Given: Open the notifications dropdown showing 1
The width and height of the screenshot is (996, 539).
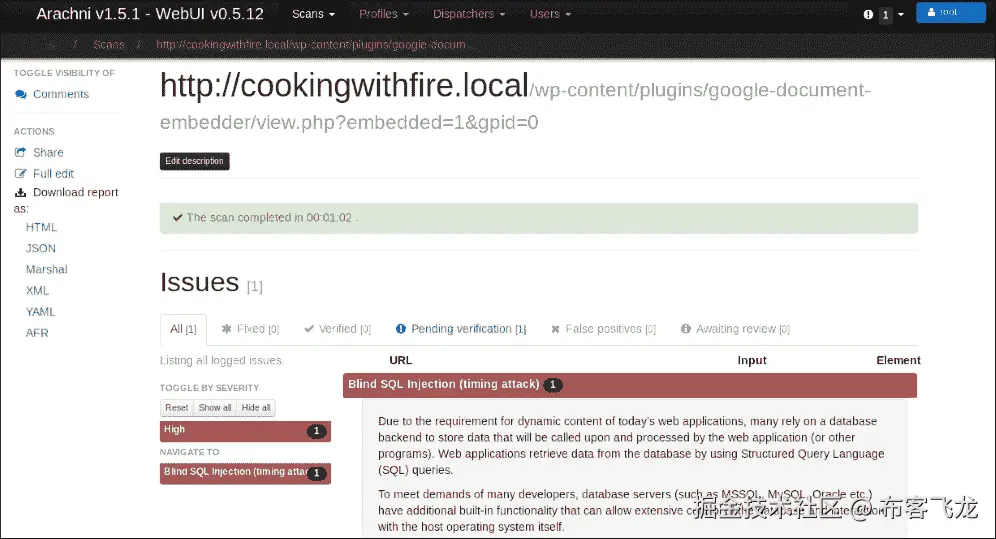Looking at the screenshot, I should click(x=883, y=15).
